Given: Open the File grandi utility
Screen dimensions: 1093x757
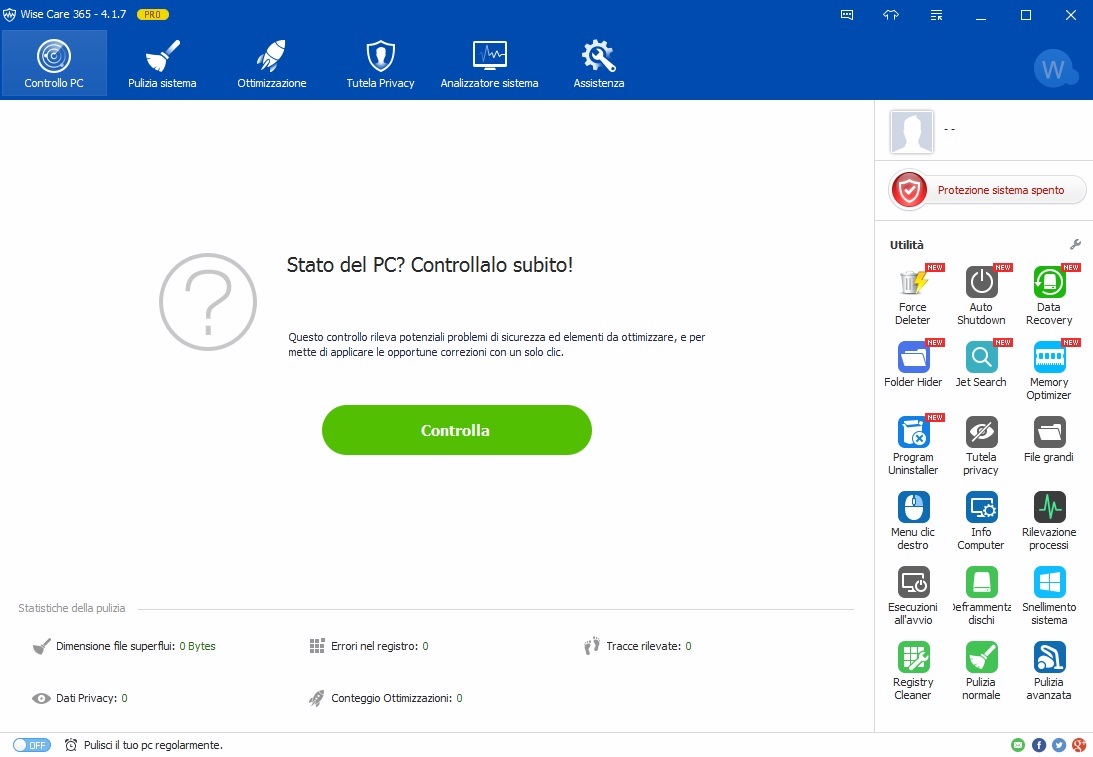Looking at the screenshot, I should tap(1048, 439).
